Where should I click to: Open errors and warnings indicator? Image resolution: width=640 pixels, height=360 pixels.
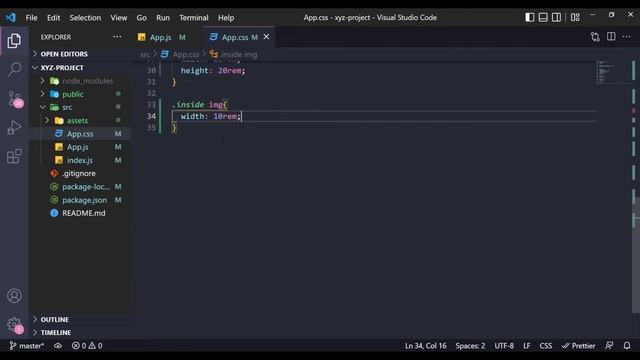[87, 346]
